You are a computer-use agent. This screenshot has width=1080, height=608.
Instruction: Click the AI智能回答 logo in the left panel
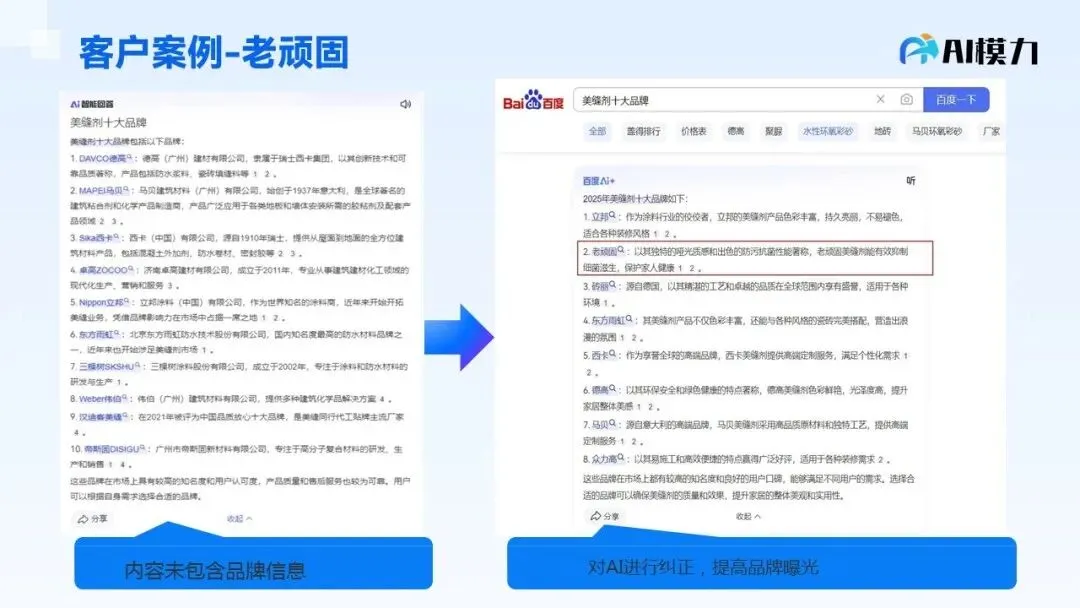(92, 103)
